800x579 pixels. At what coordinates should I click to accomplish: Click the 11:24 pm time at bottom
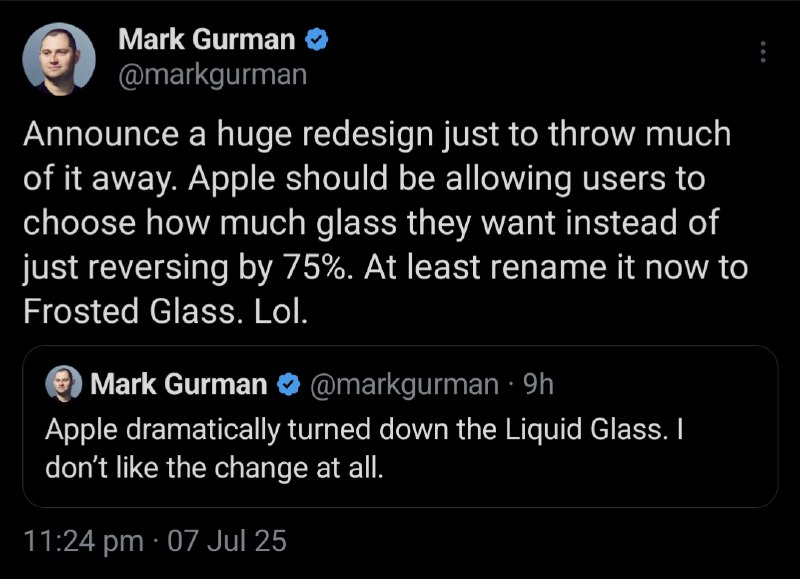click(x=84, y=541)
